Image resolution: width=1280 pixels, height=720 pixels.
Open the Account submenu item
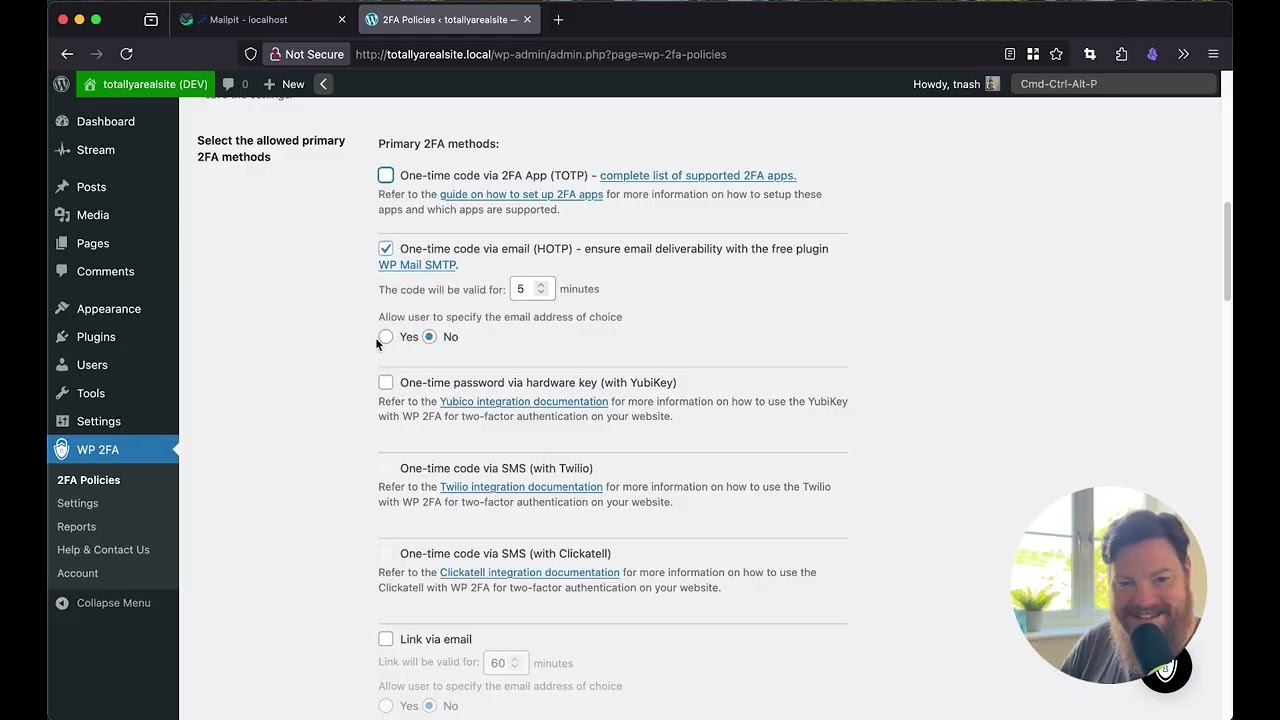point(78,573)
